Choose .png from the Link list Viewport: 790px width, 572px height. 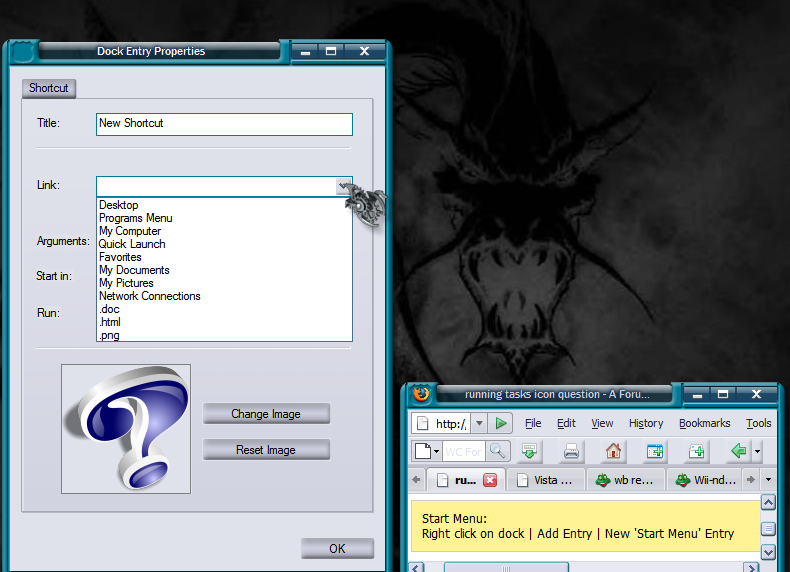(224, 335)
